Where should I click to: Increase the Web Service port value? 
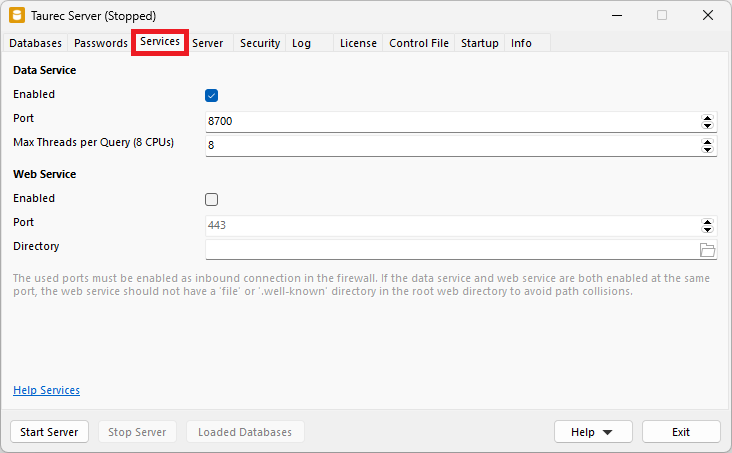click(x=707, y=222)
